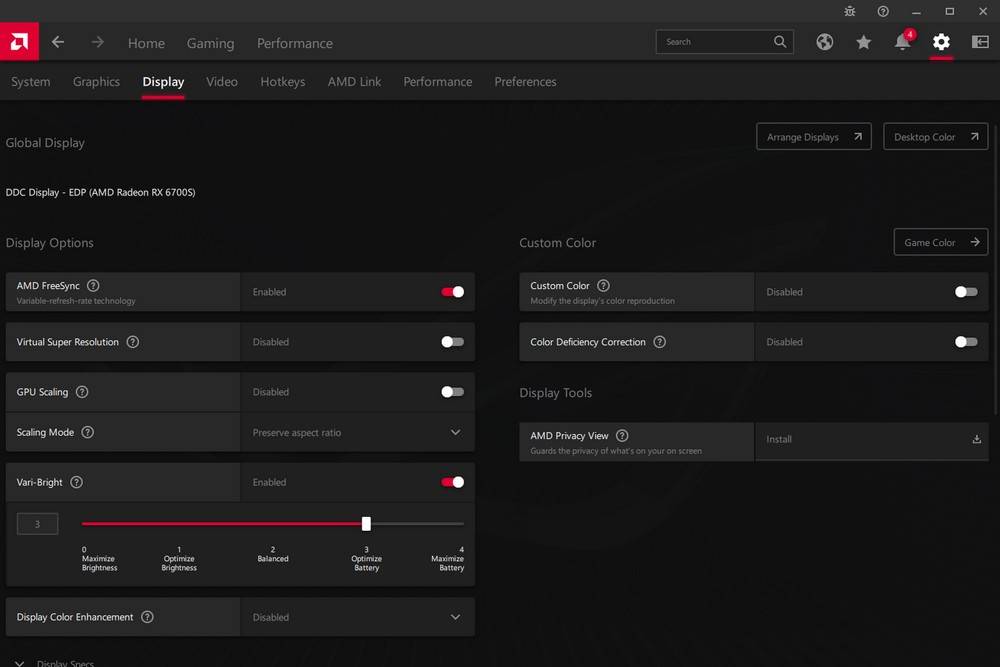Open the web browser globe icon
Viewport: 1000px width, 667px height.
click(x=824, y=42)
